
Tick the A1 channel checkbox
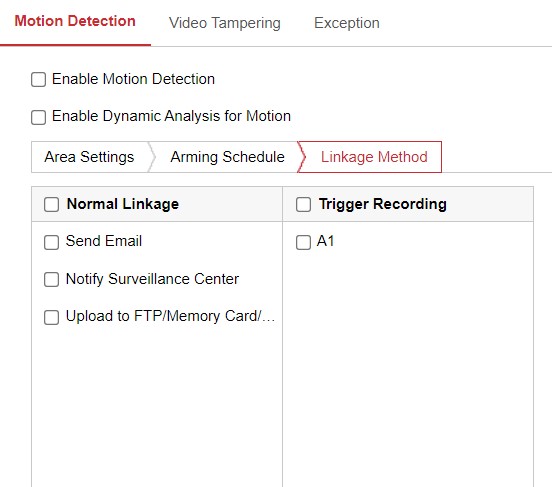click(x=303, y=242)
